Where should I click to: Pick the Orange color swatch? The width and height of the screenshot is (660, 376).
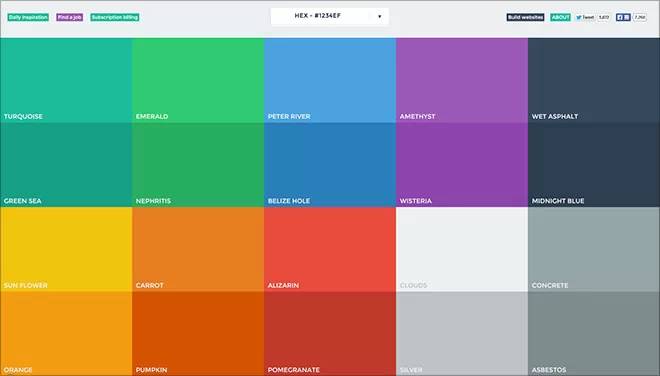(x=66, y=334)
